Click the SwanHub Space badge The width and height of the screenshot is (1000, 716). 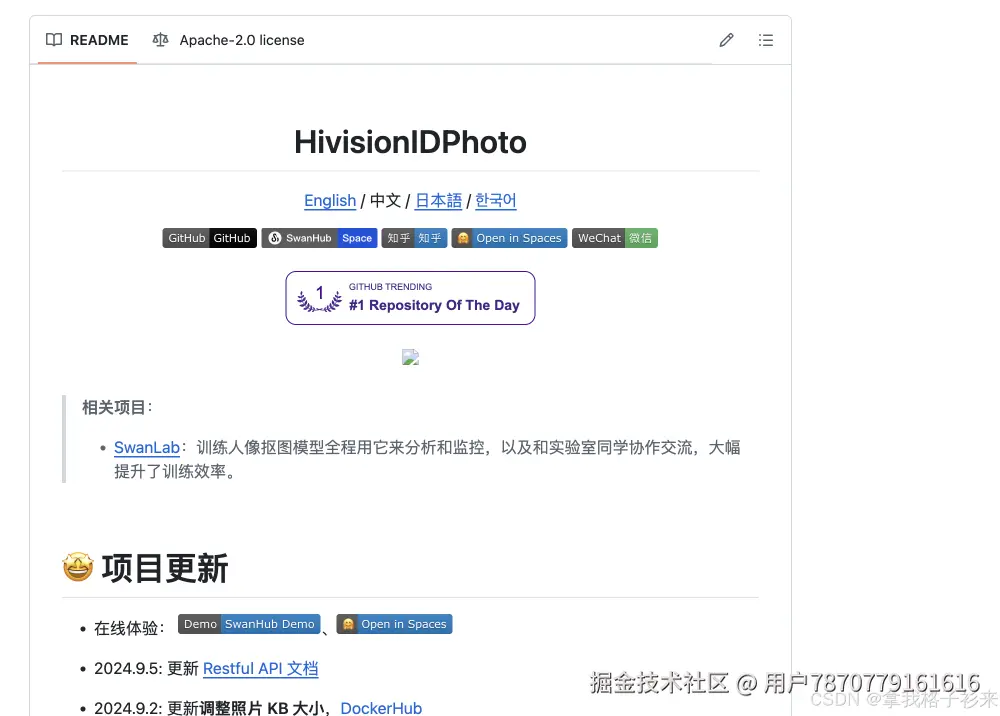click(320, 238)
